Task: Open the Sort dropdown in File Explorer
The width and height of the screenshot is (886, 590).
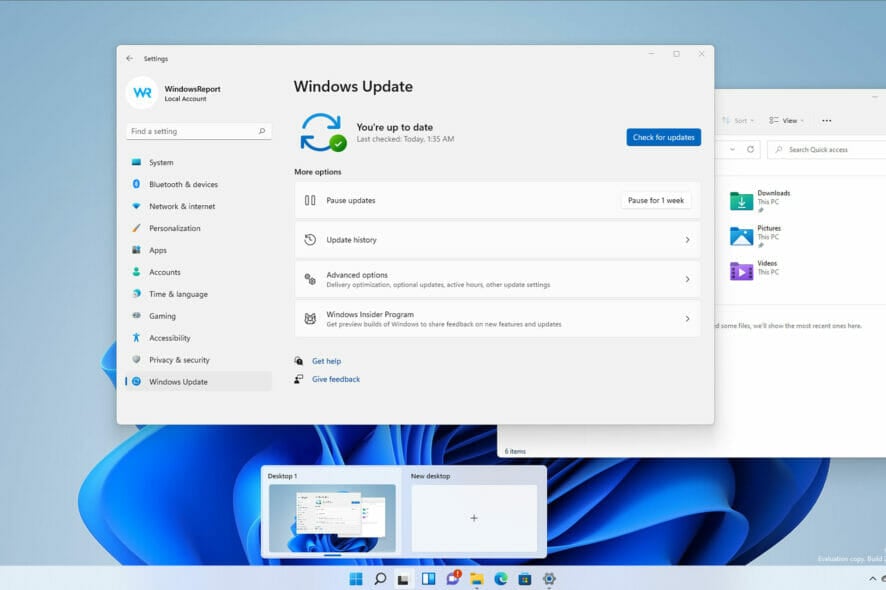Action: click(740, 120)
